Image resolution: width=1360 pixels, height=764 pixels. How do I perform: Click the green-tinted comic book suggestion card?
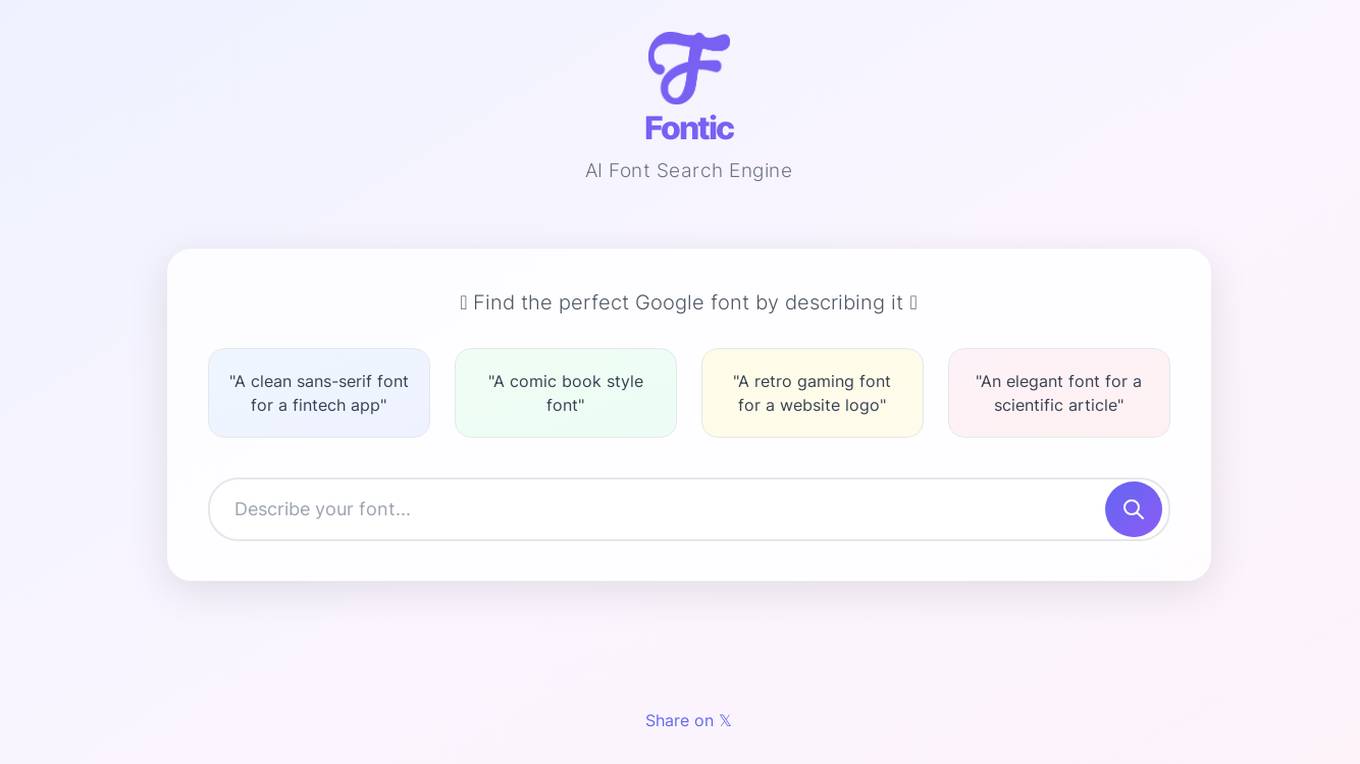pos(566,393)
